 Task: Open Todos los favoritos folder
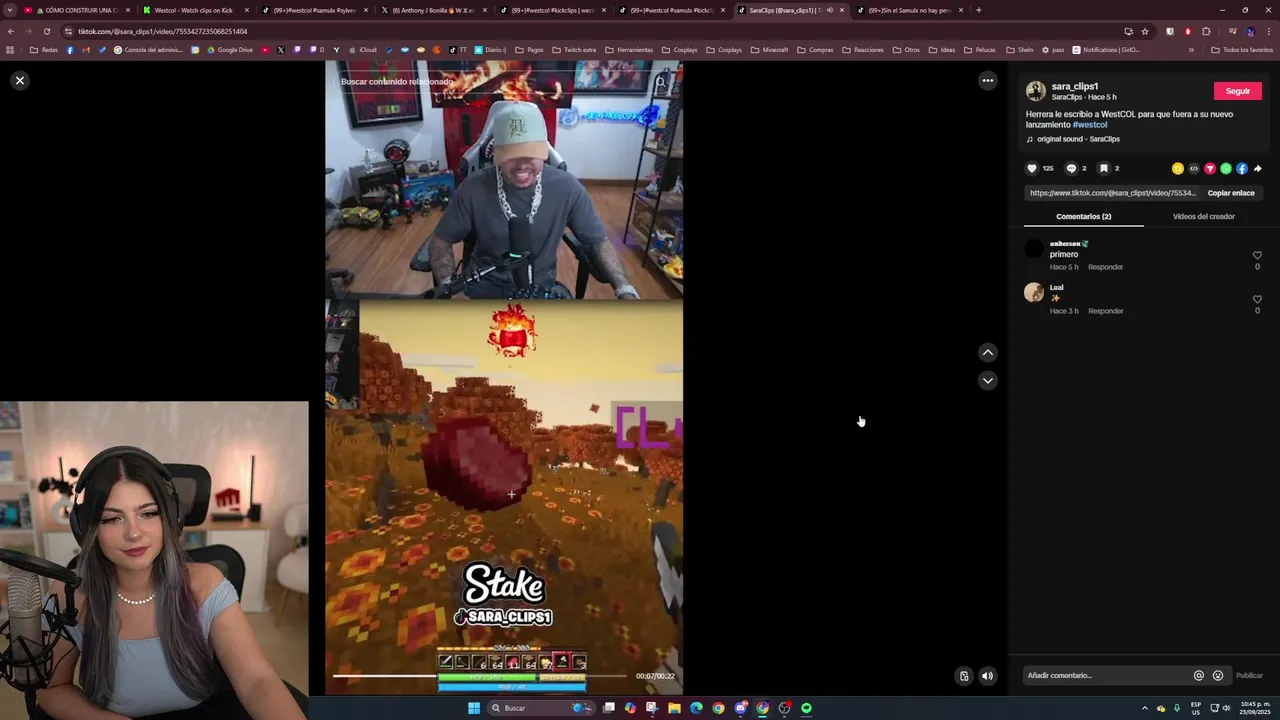coord(1241,50)
